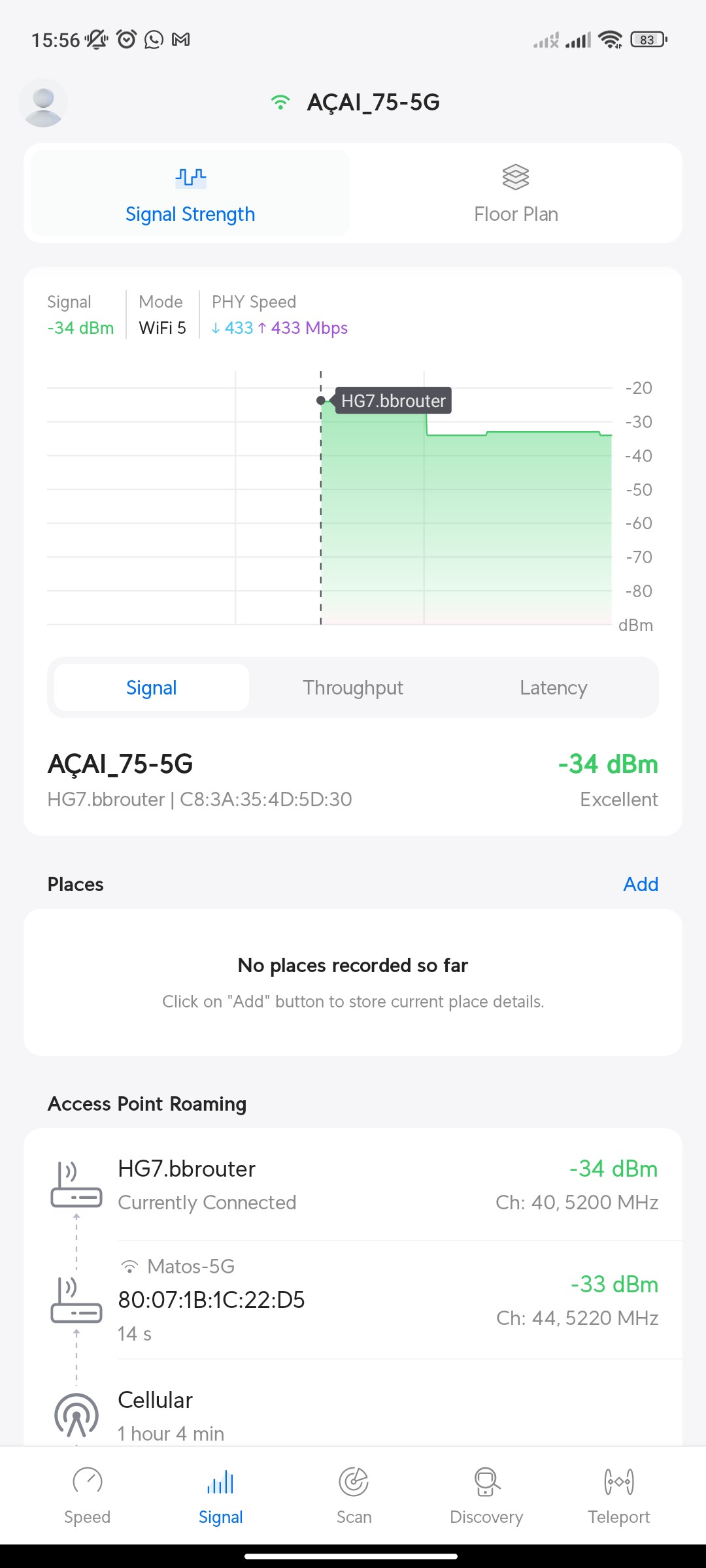Open the AÇAI_75-5G signal details row
The height and width of the screenshot is (1568, 706).
pyautogui.click(x=353, y=781)
